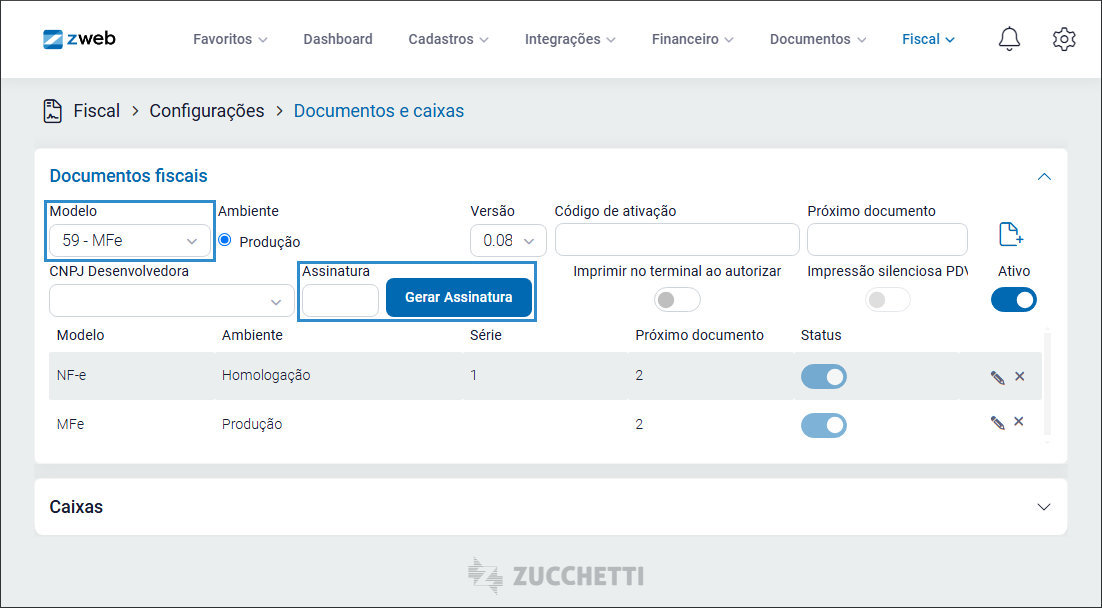Viewport: 1102px width, 608px height.
Task: Open the notifications bell
Action: click(1009, 39)
